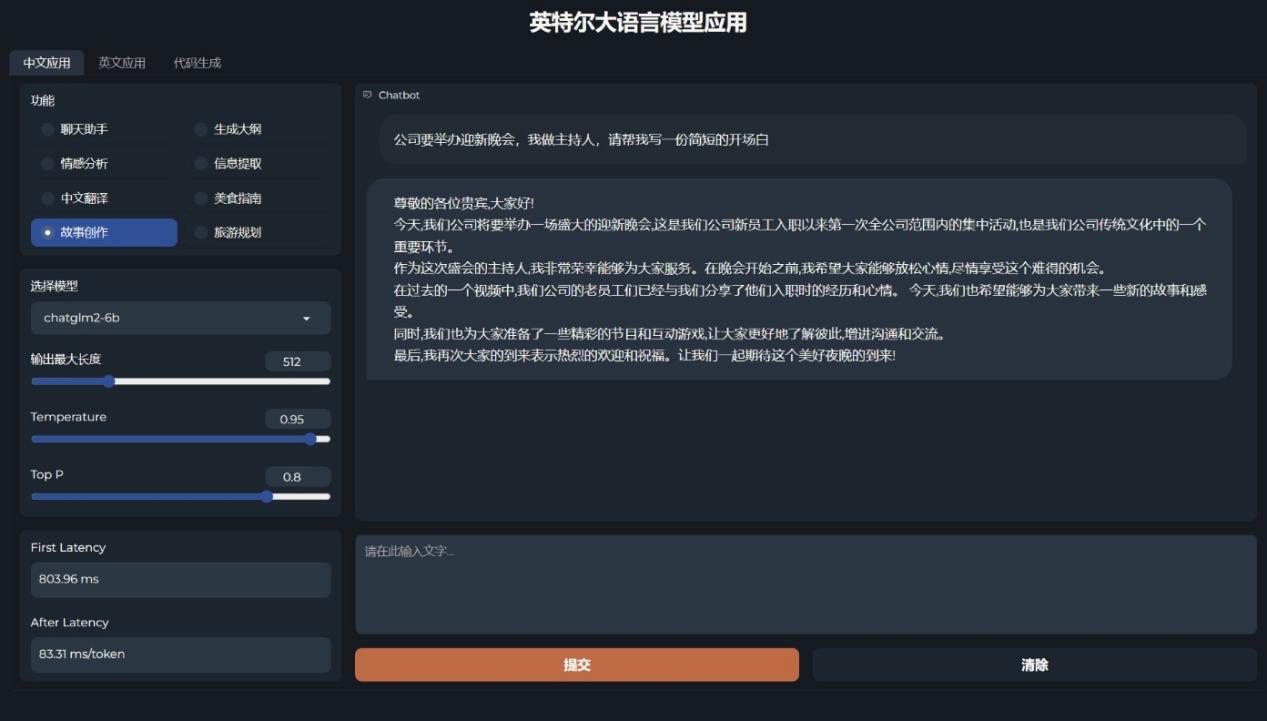Switch to the 英文应用 tab

click(x=120, y=61)
